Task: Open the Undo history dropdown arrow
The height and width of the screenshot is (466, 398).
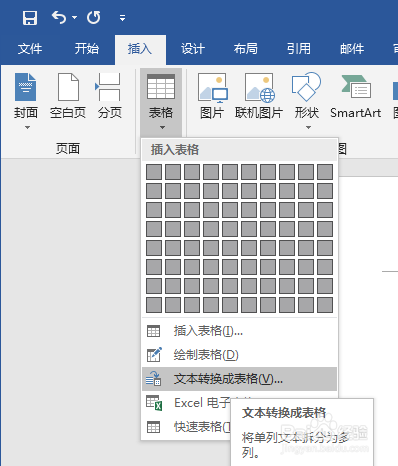Action: coord(74,17)
